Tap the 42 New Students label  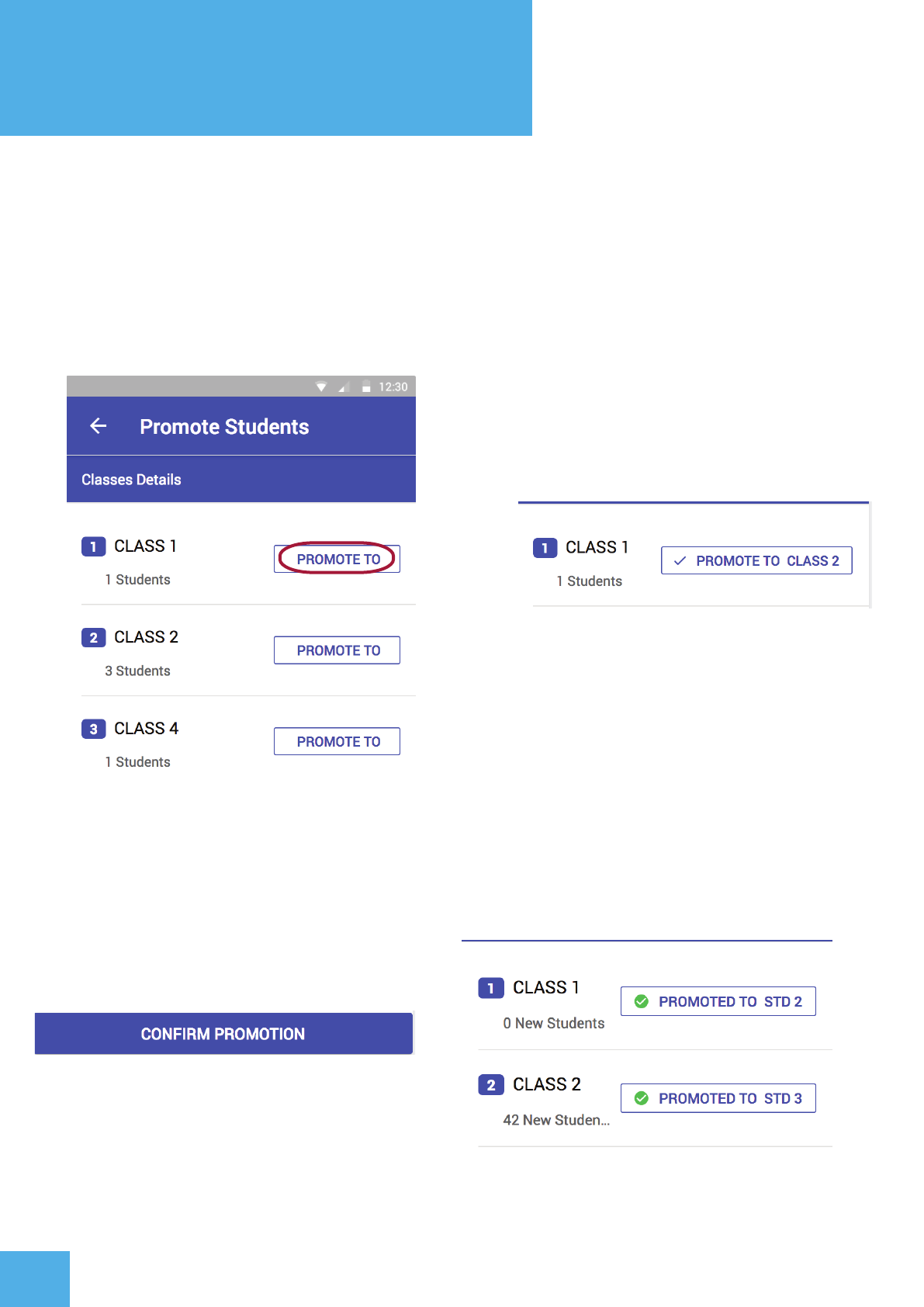(556, 1120)
